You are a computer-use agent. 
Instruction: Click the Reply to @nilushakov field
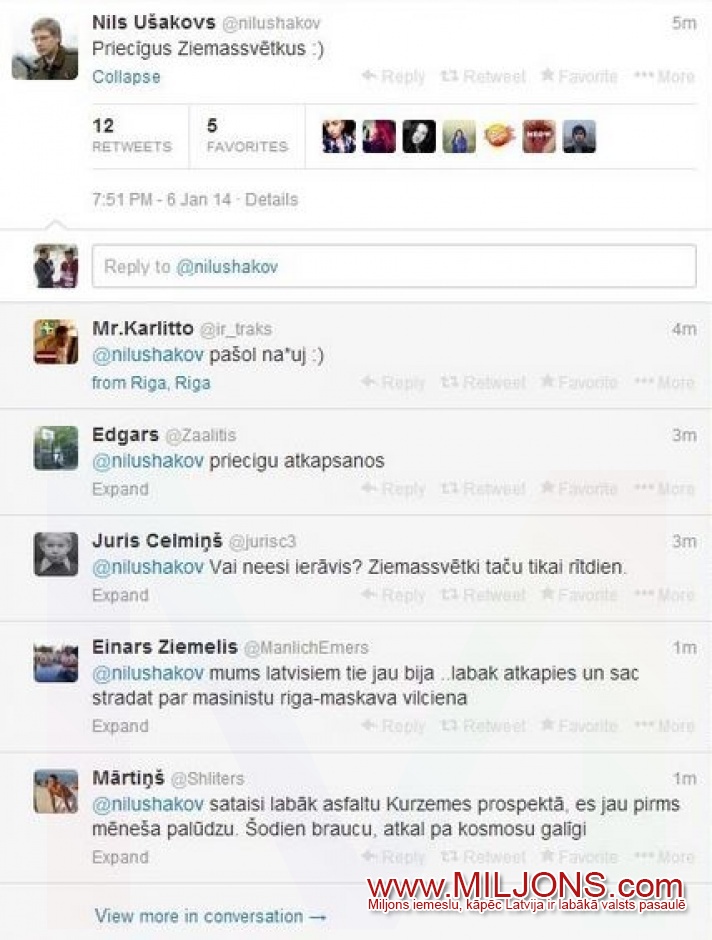(394, 266)
